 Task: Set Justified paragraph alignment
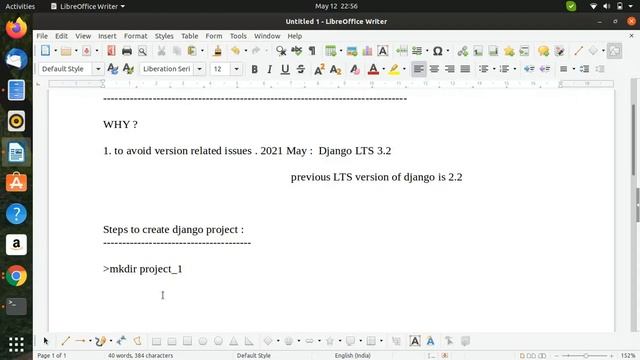pos(465,69)
